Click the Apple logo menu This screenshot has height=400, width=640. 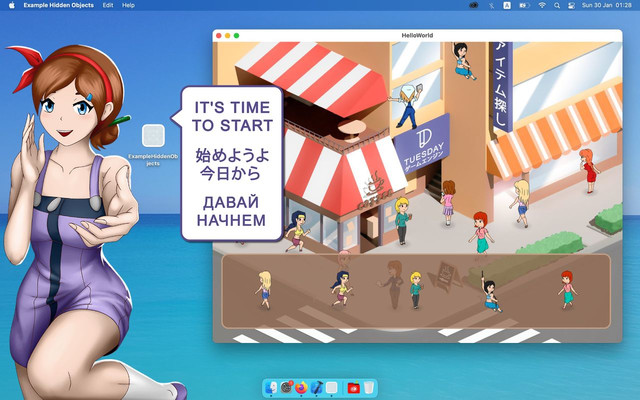click(11, 5)
